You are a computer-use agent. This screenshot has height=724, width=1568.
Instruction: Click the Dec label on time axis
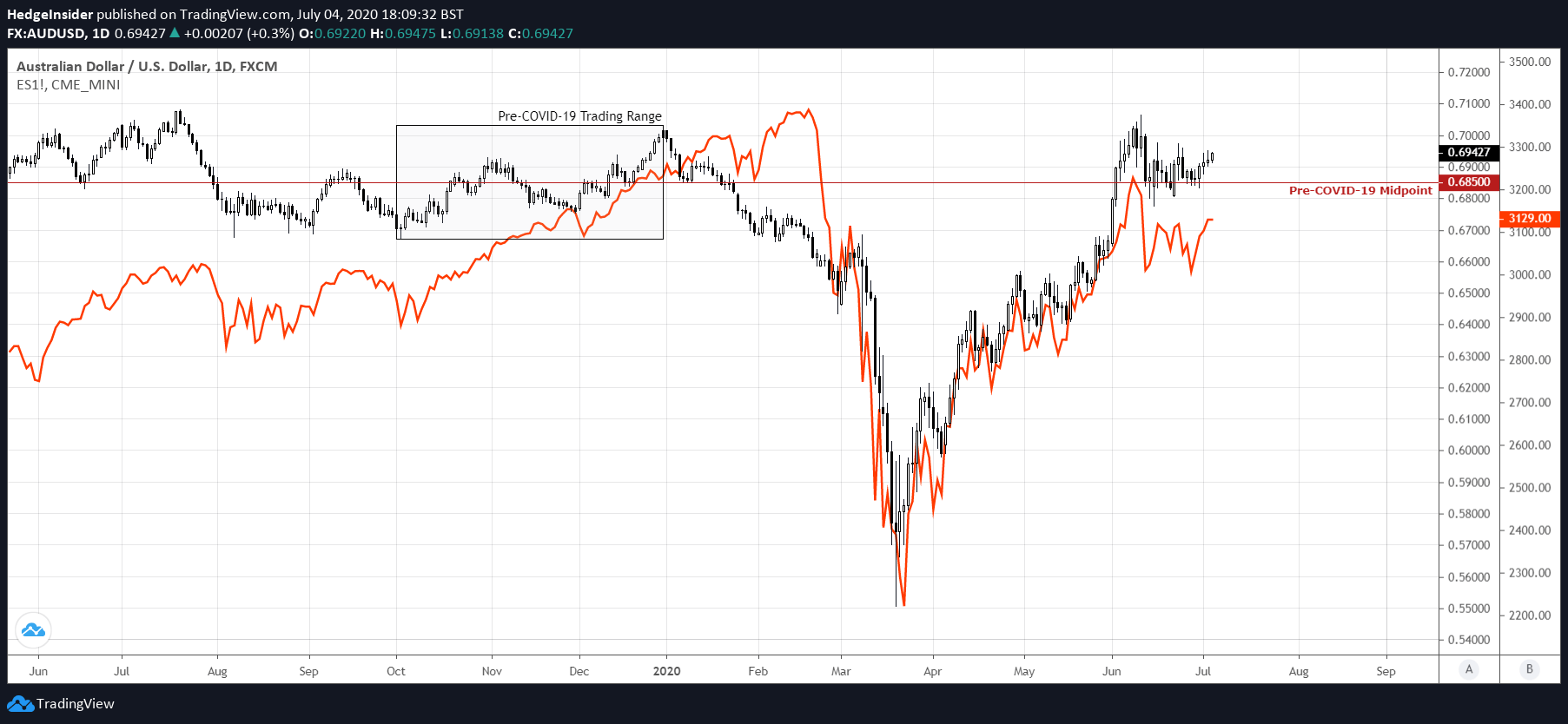coord(579,671)
